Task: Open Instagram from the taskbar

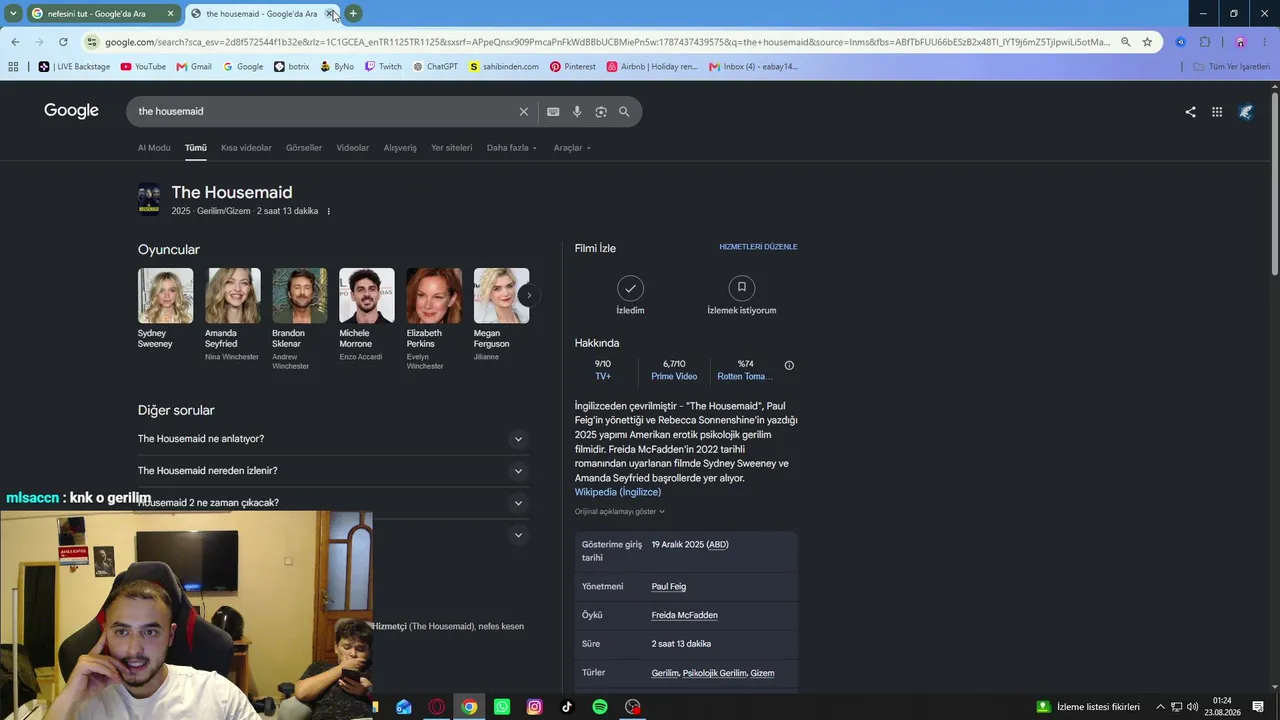Action: 535,707
